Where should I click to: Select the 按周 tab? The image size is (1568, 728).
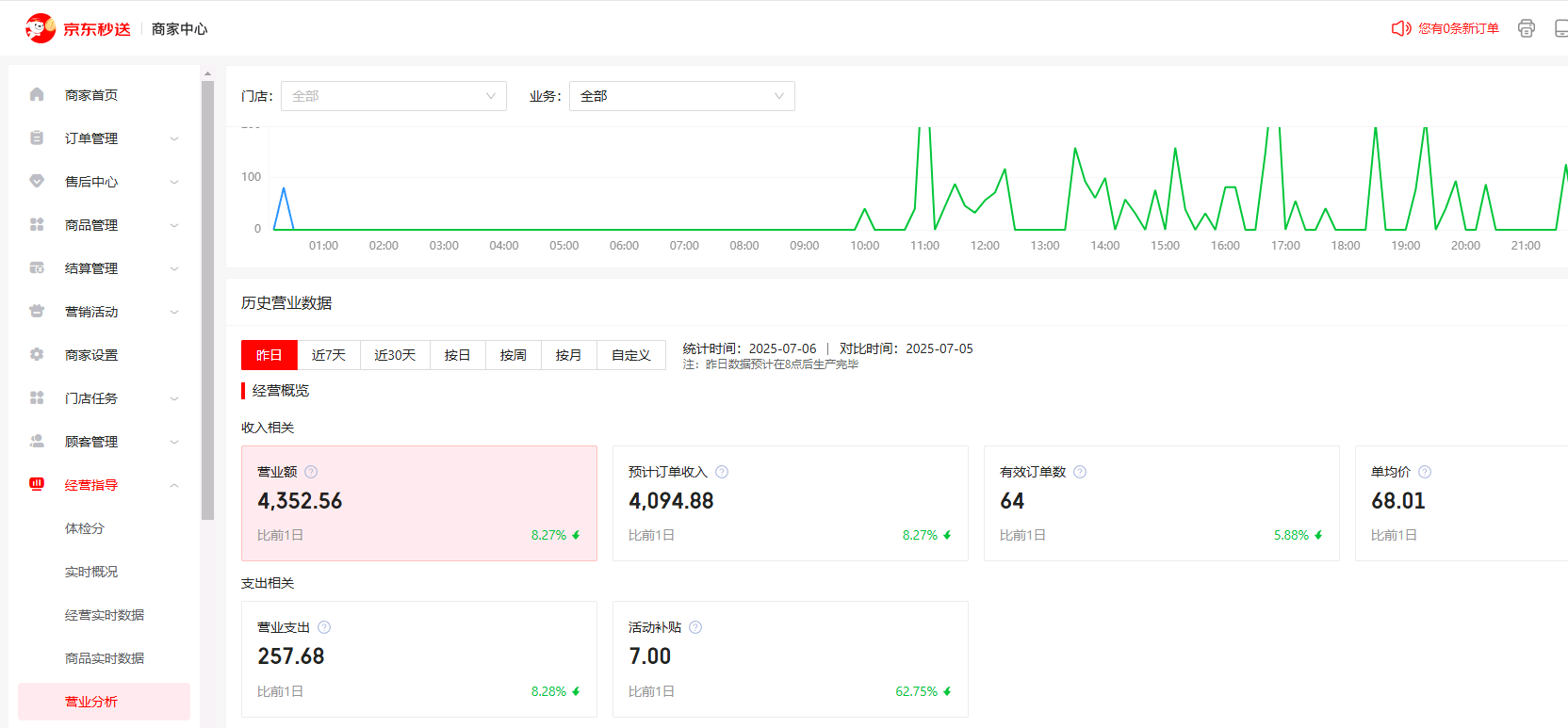coord(514,355)
